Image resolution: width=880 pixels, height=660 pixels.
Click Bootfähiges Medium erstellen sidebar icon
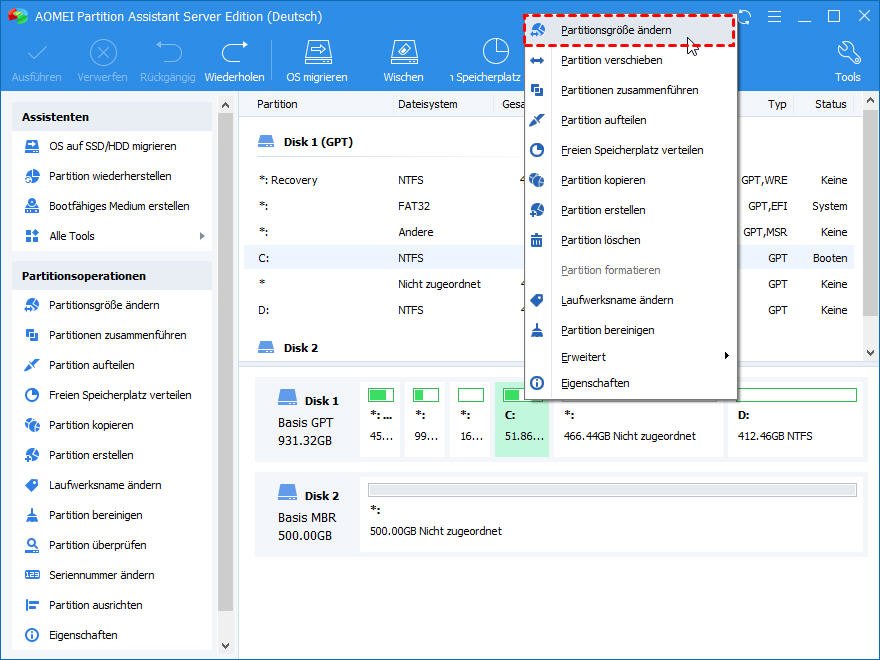tap(32, 206)
